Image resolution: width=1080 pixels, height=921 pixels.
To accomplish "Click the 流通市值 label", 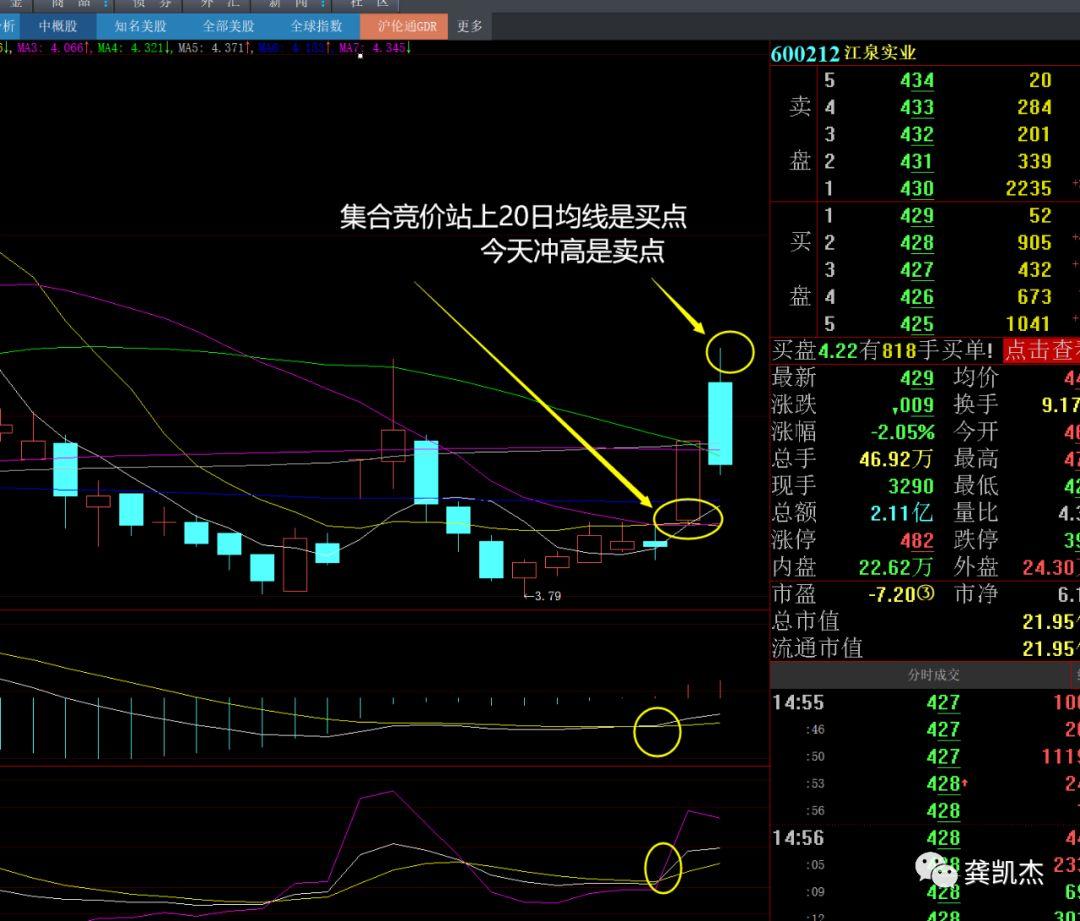I will pos(817,648).
